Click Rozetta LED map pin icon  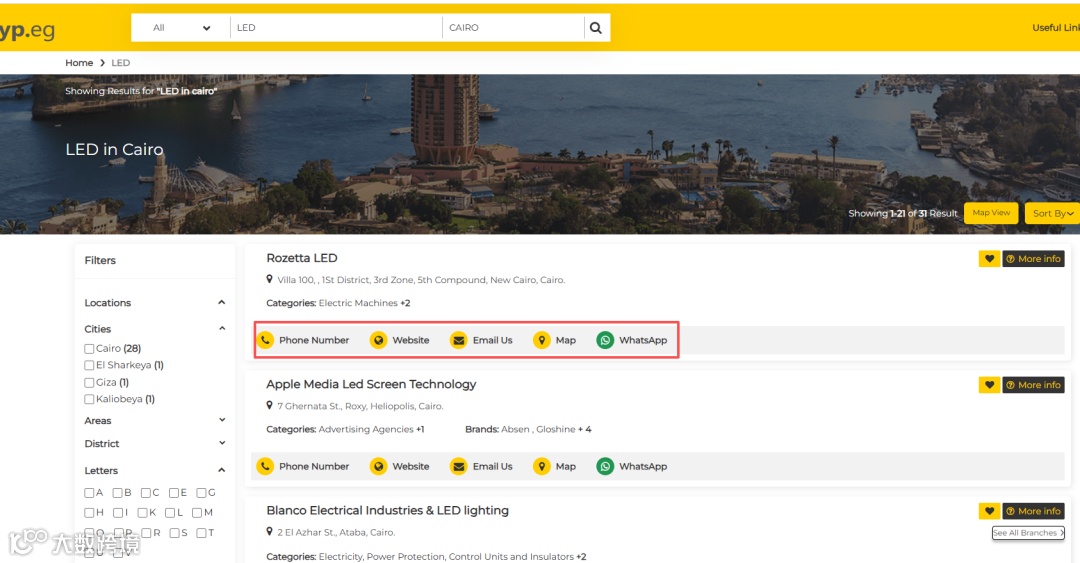[542, 340]
